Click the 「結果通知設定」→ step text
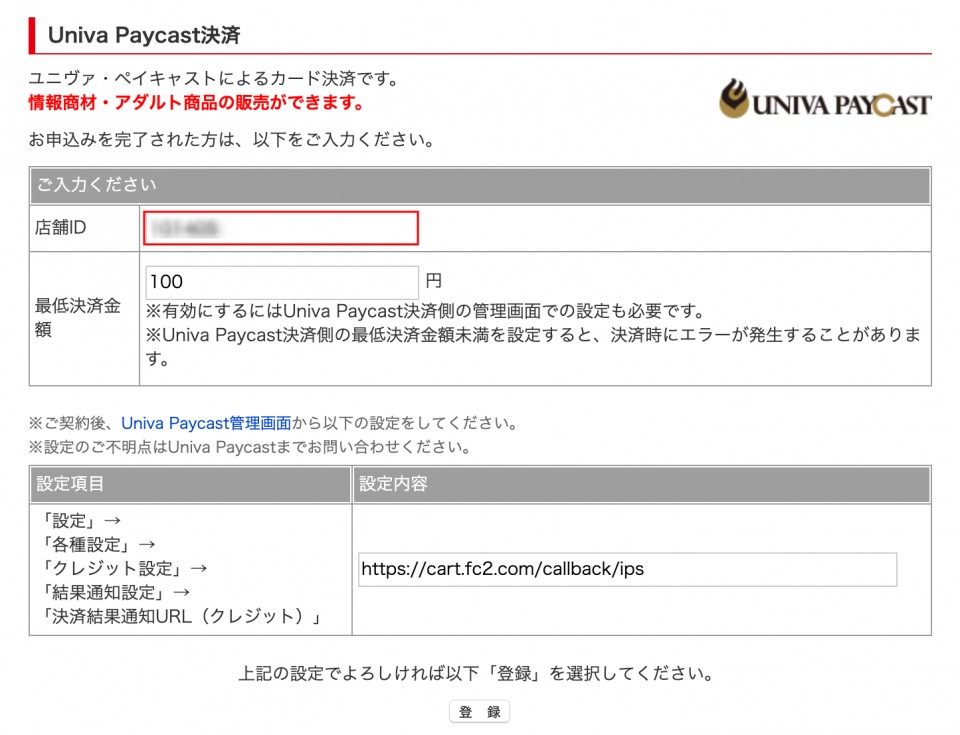The width and height of the screenshot is (960, 735). pos(115,592)
